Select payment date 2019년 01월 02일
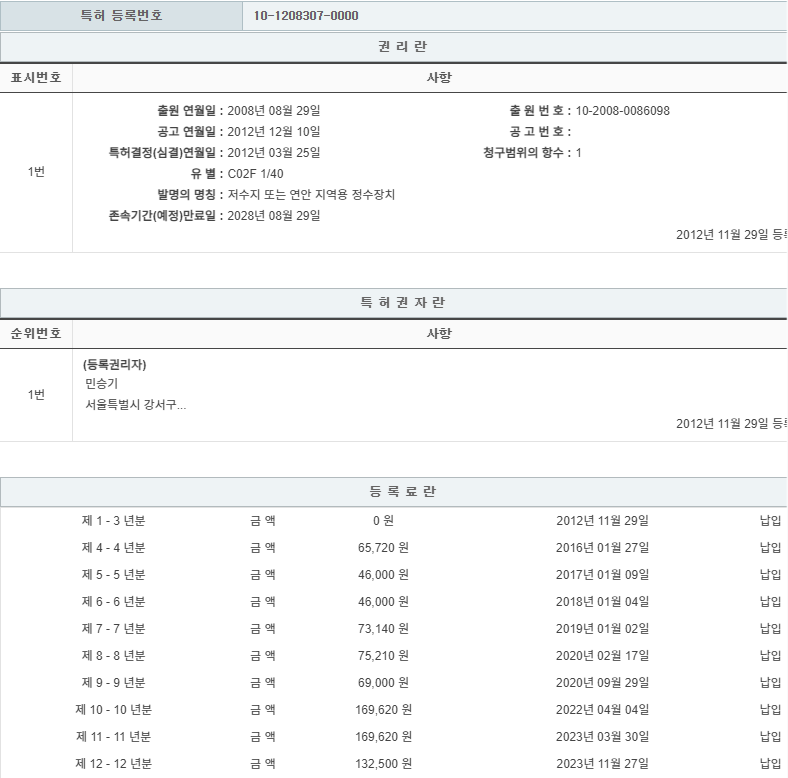The height and width of the screenshot is (778, 788). (x=602, y=629)
